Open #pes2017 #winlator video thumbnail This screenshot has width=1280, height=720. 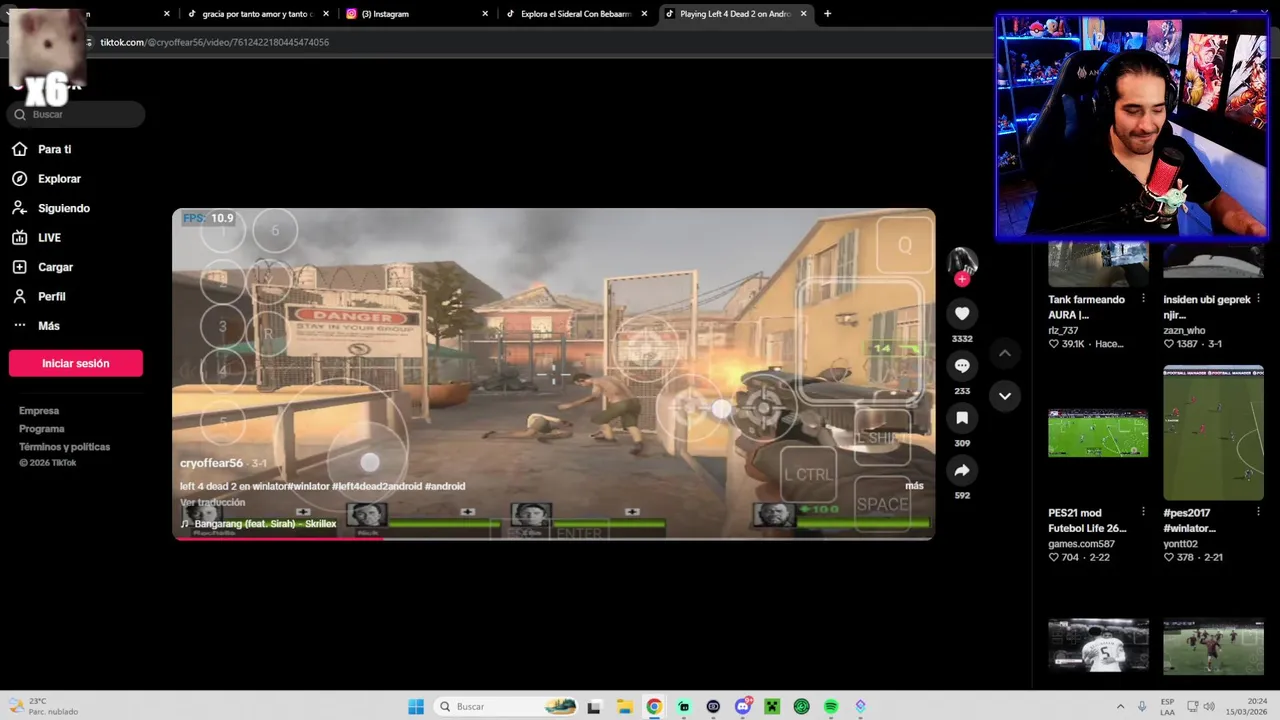tap(1213, 433)
